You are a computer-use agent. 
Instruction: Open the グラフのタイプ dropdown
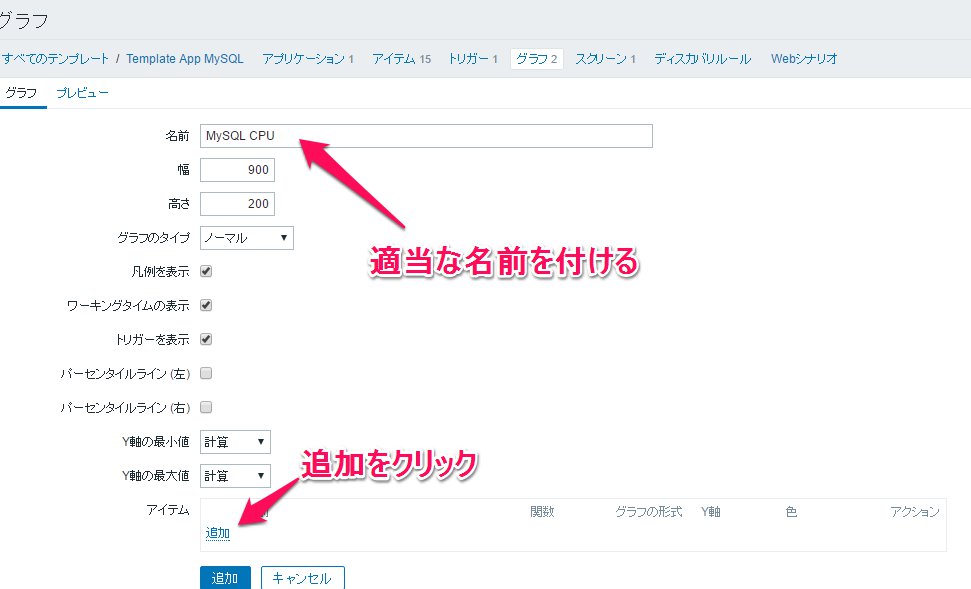[x=246, y=238]
